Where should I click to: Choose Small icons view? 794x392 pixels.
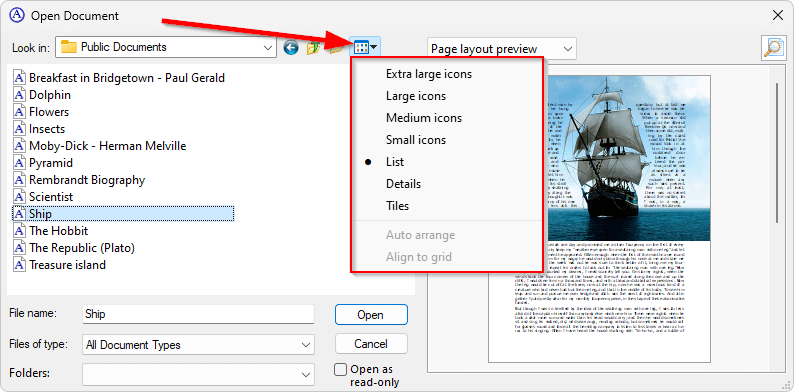[416, 140]
